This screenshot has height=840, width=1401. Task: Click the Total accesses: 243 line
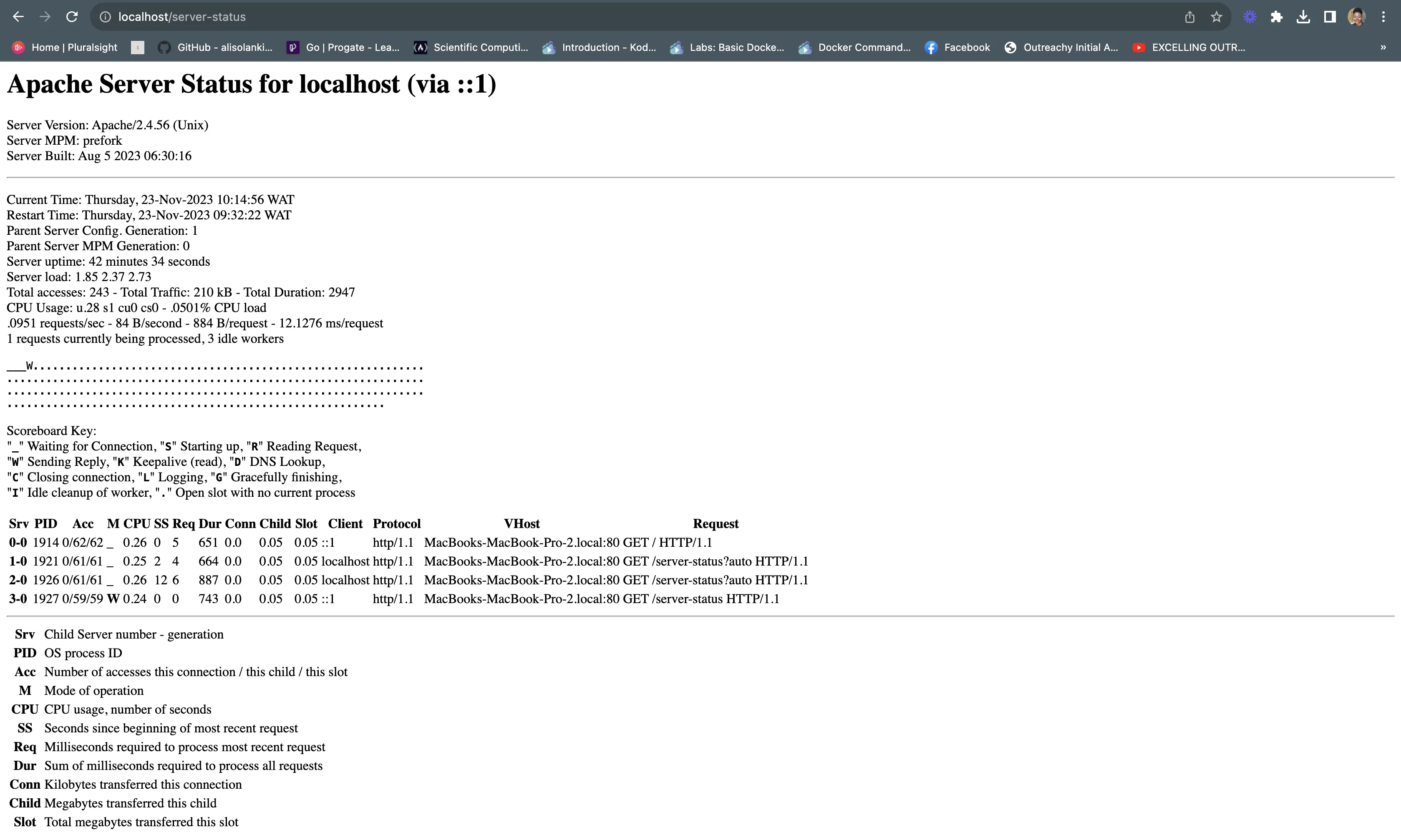181,292
